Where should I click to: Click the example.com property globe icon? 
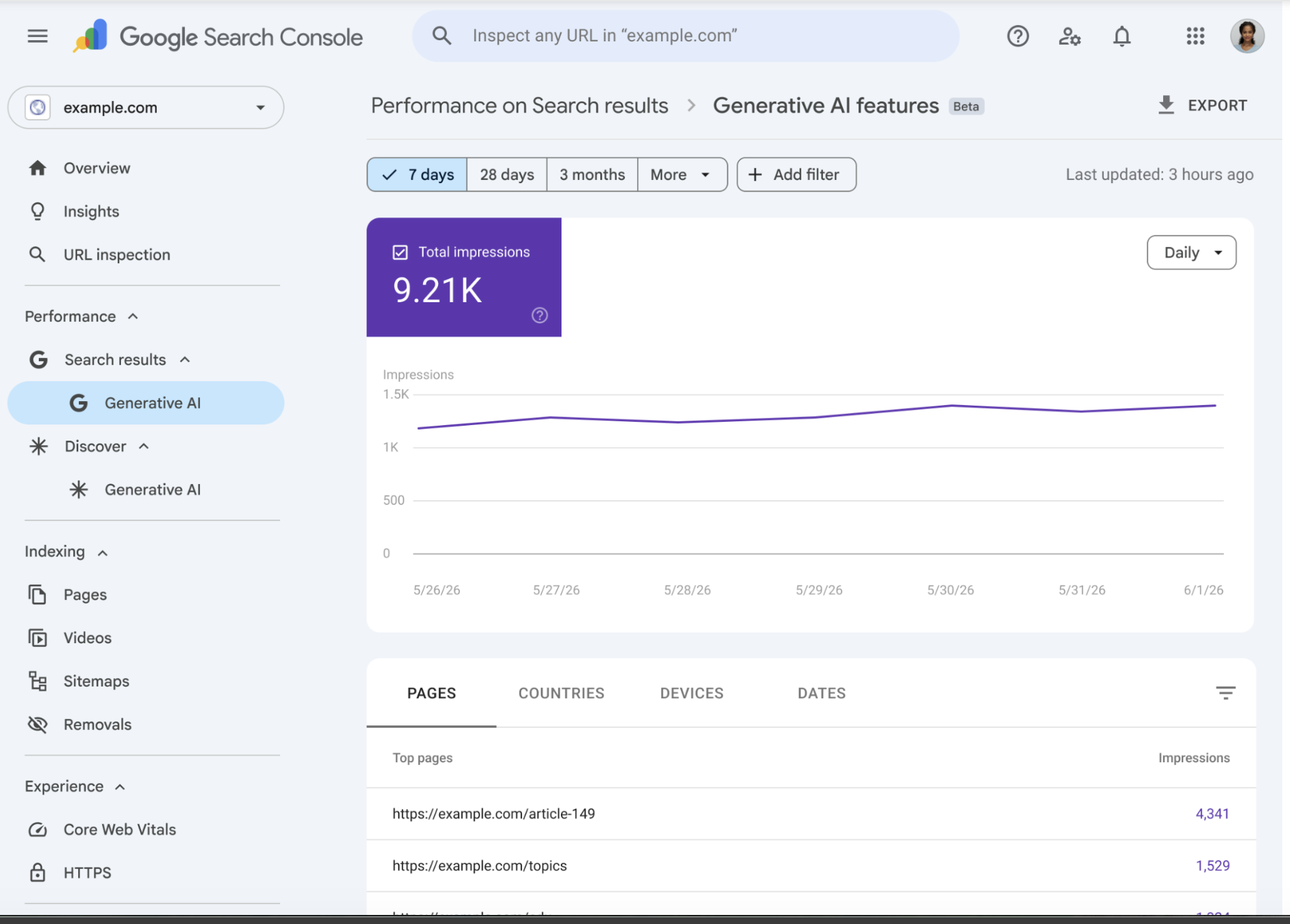[38, 107]
